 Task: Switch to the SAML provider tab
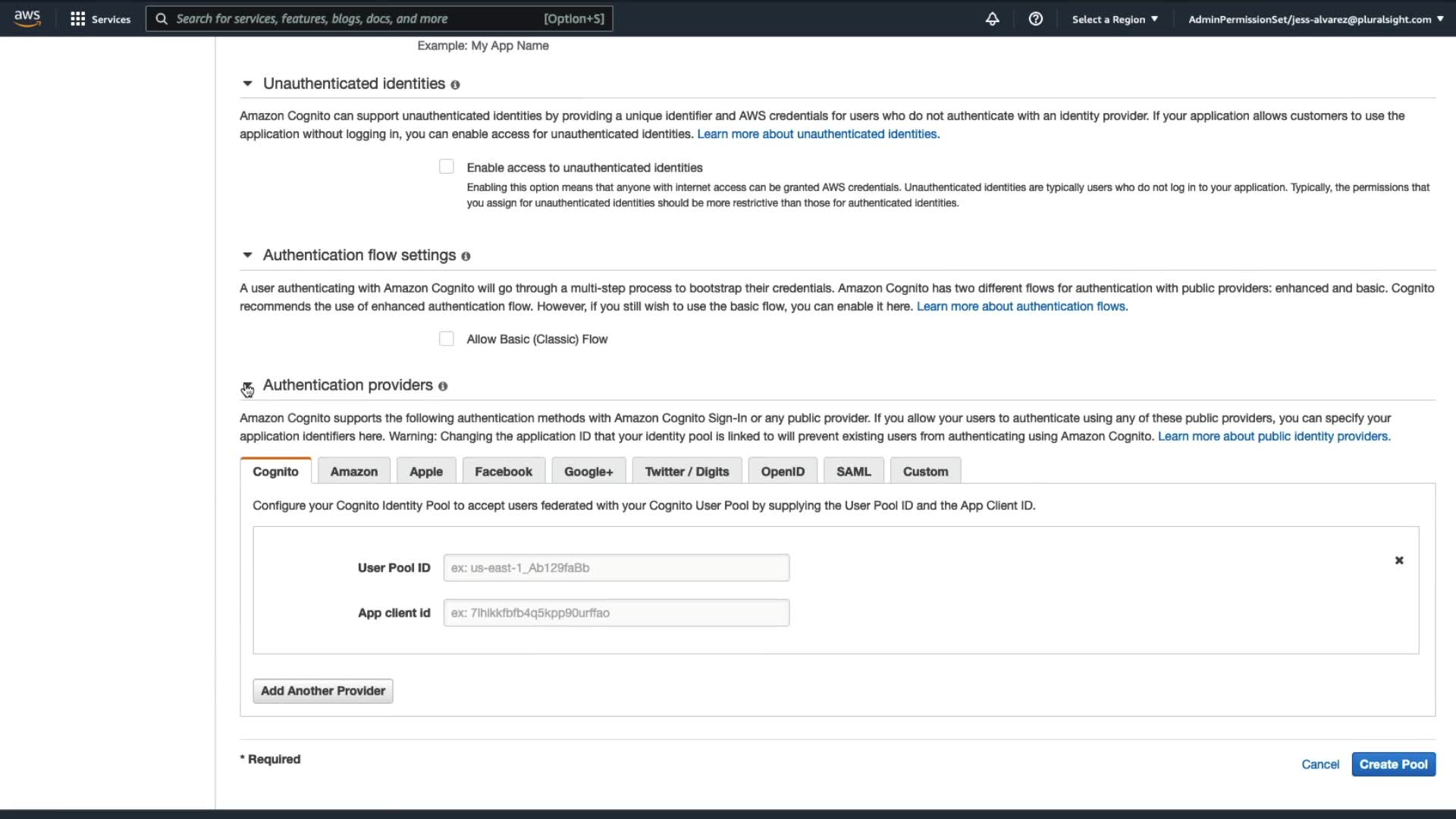[x=853, y=472]
